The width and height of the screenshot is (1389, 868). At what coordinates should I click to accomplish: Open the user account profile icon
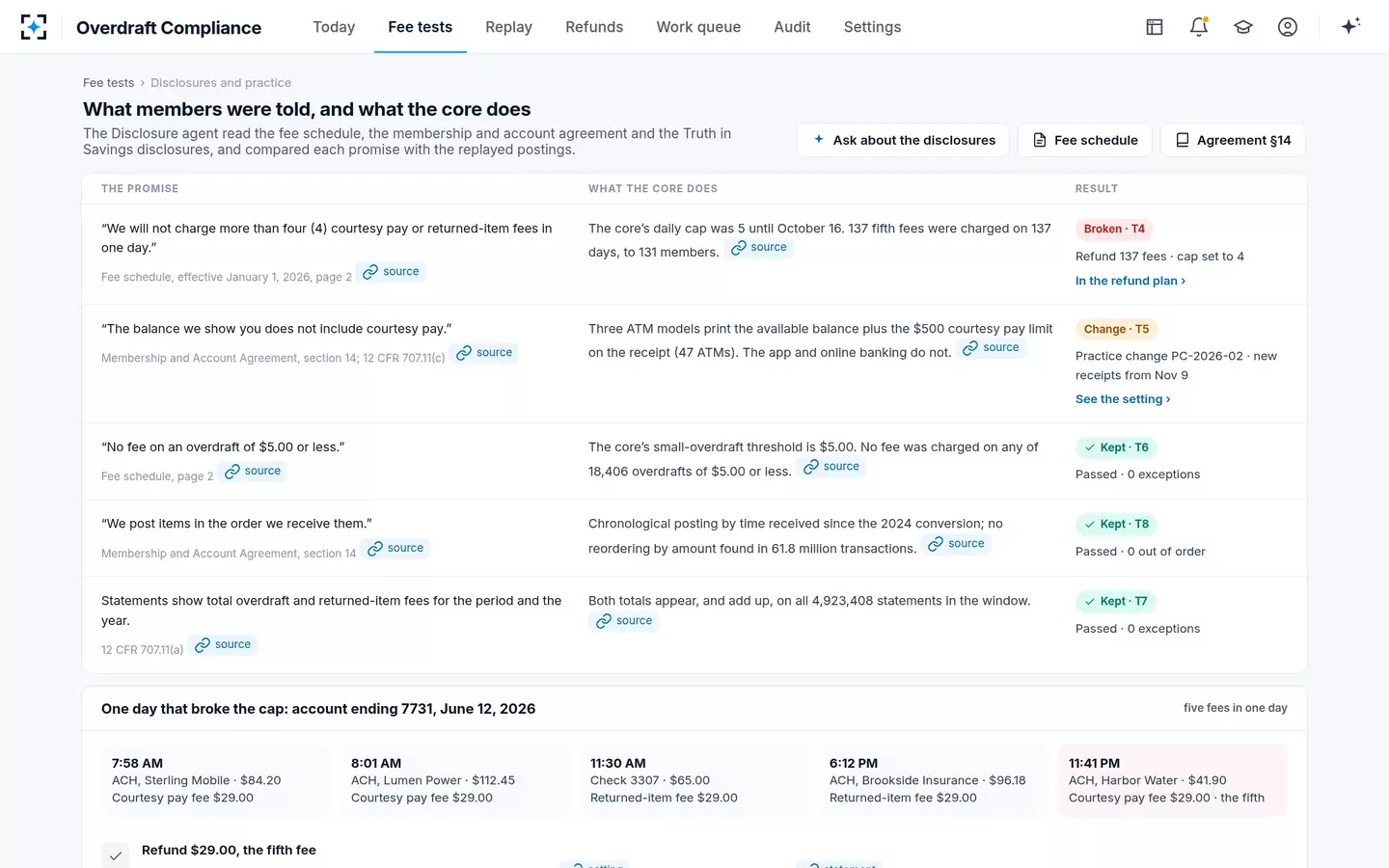(1288, 27)
